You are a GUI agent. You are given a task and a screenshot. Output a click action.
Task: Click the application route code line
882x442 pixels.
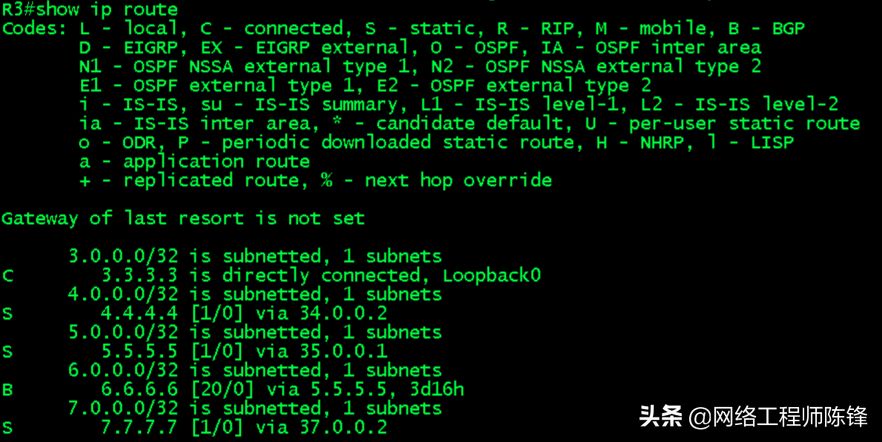coord(195,161)
